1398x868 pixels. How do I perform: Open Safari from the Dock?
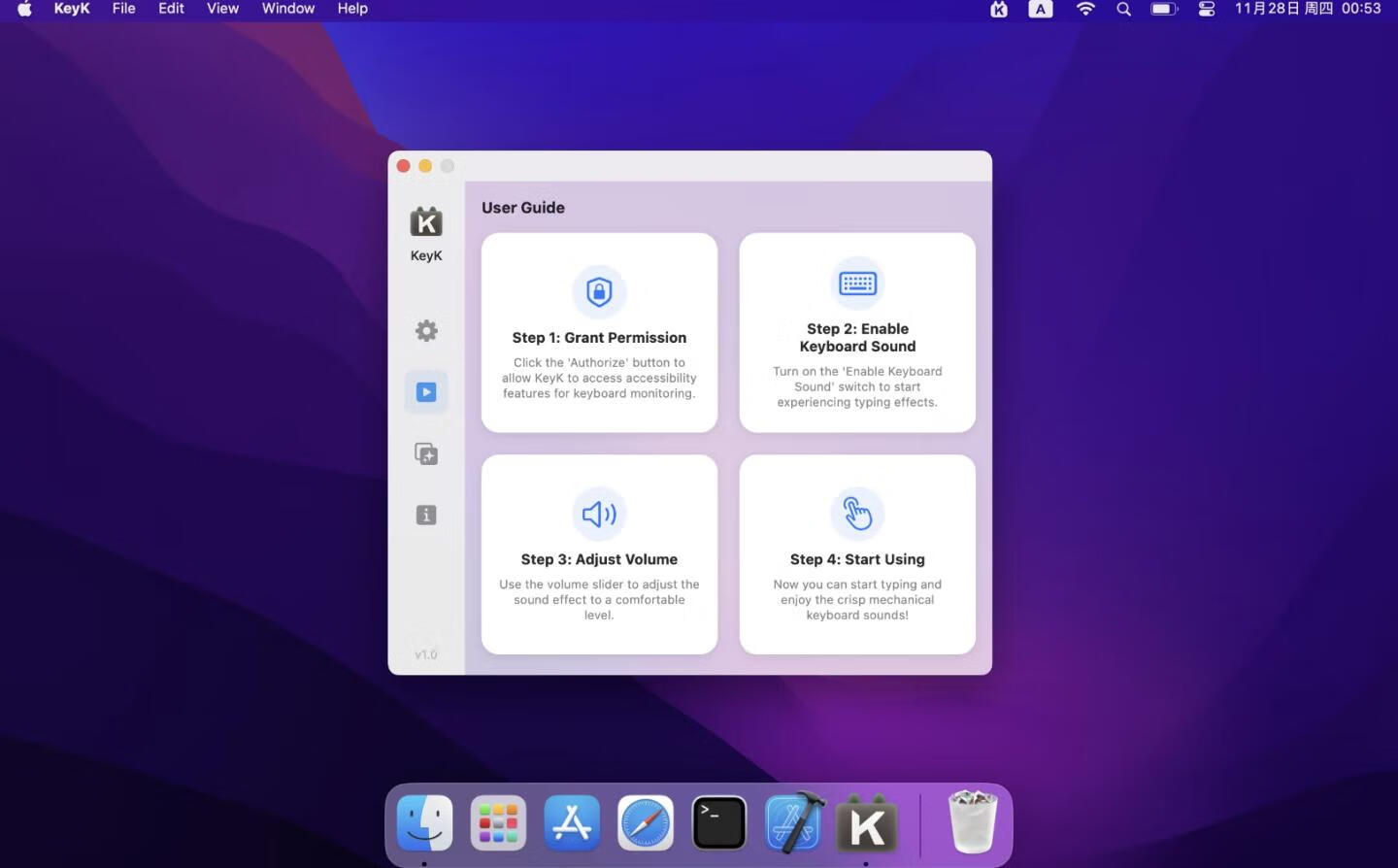[646, 823]
